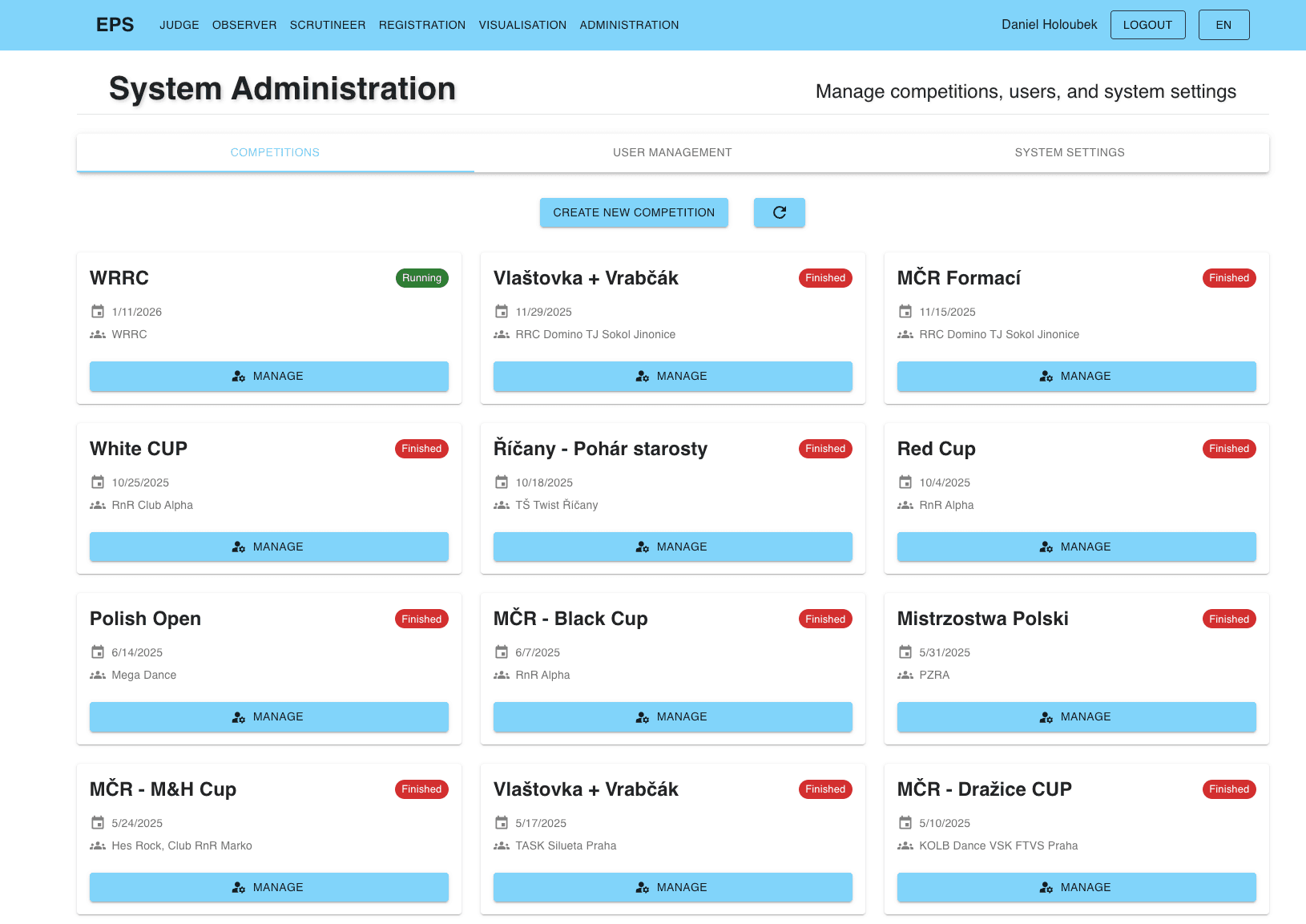Click group icon beside TŠ Twist Říčany
This screenshot has height=924, width=1306.
point(502,505)
